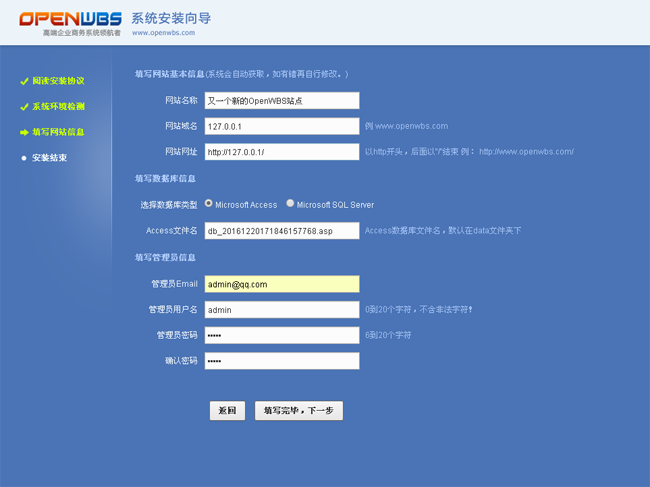This screenshot has width=650, height=487.
Task: Click the example text 例 www.openwbs.com
Action: tap(406, 126)
